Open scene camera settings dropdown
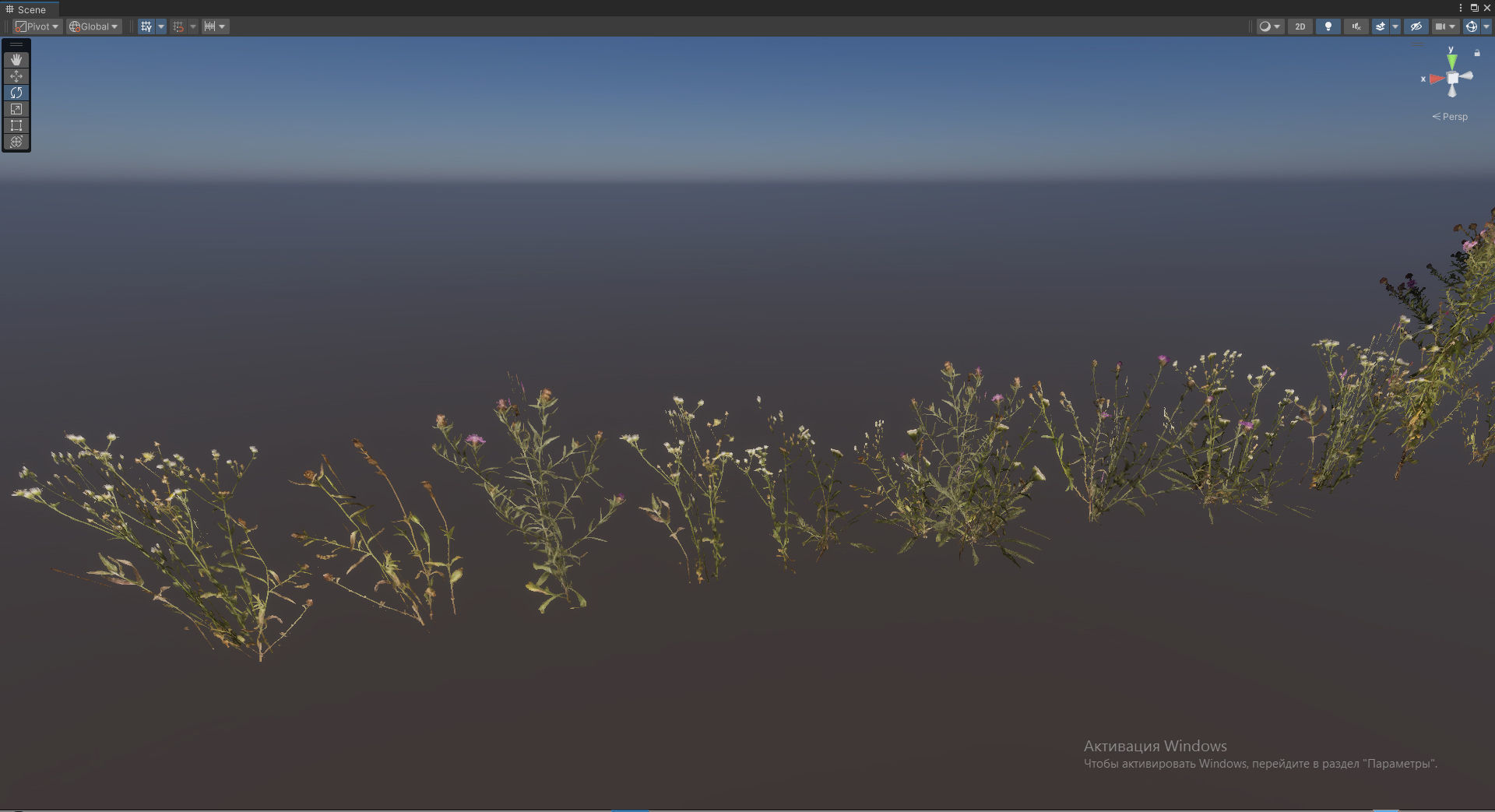This screenshot has width=1495, height=812. [x=1445, y=26]
